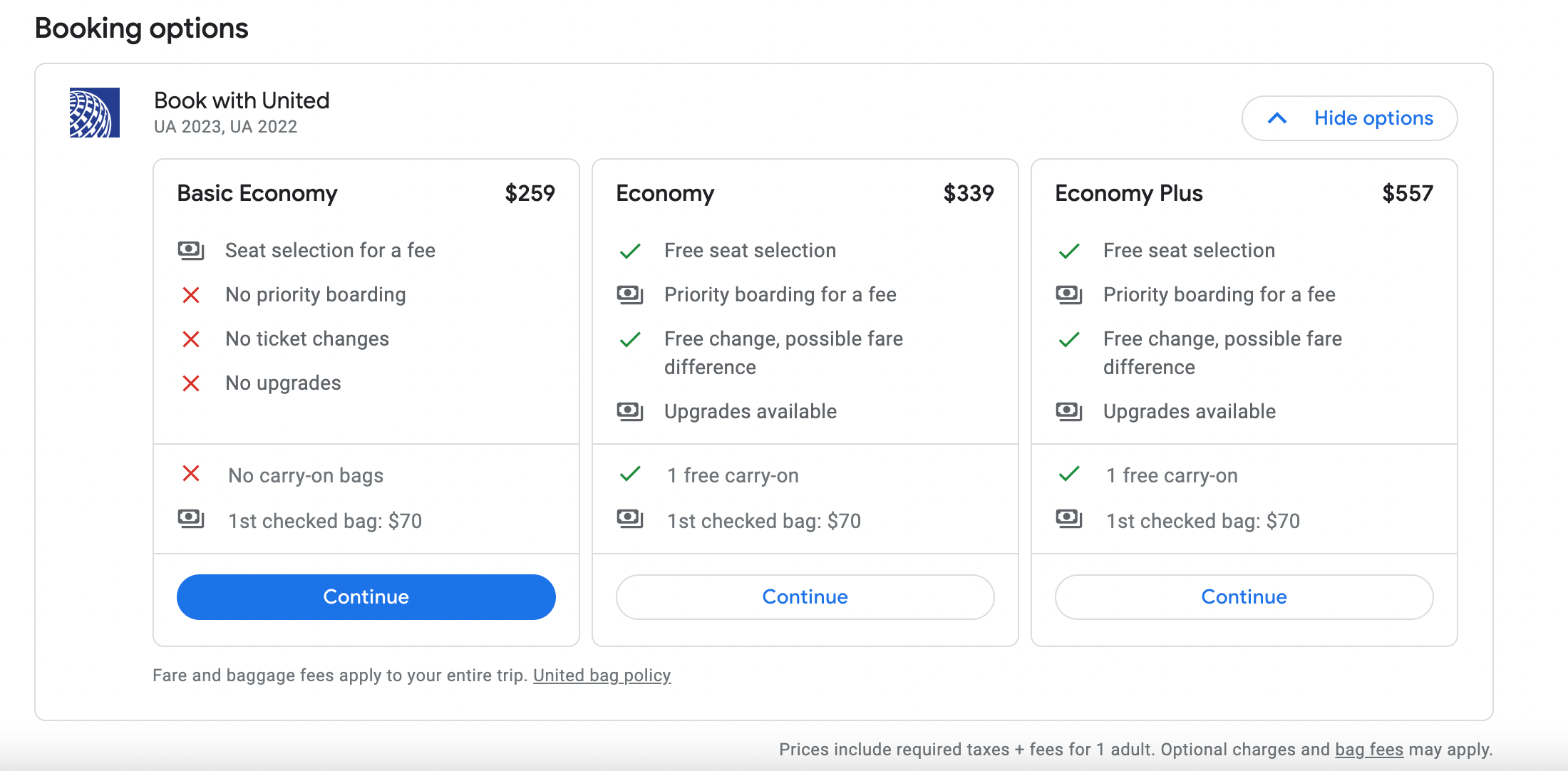Open the bag fees link
The height and width of the screenshot is (771, 1568).
pyautogui.click(x=1368, y=750)
